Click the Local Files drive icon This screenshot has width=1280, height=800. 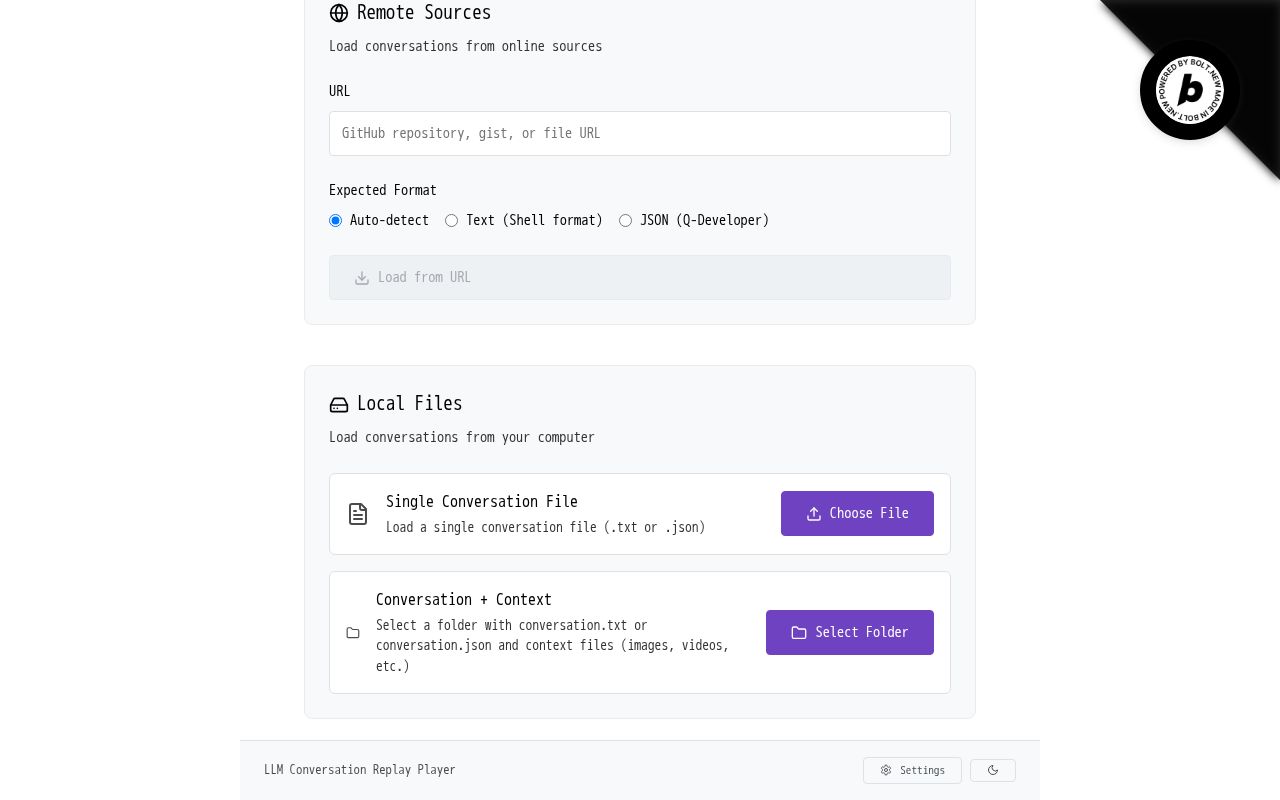coord(339,405)
